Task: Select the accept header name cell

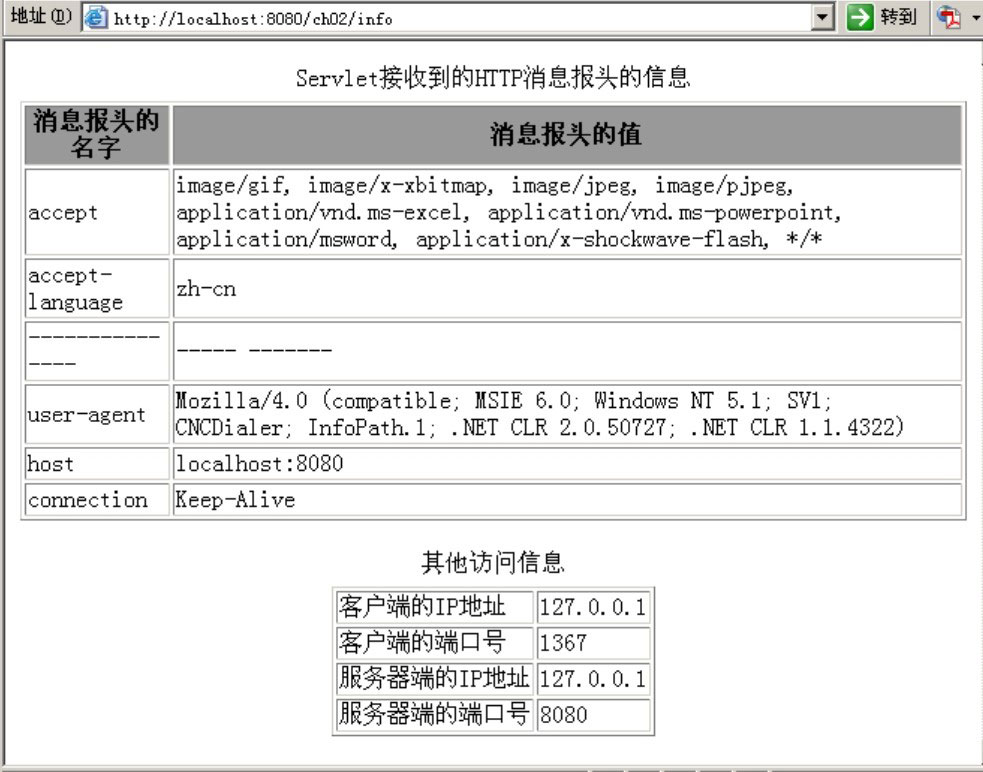Action: point(97,212)
